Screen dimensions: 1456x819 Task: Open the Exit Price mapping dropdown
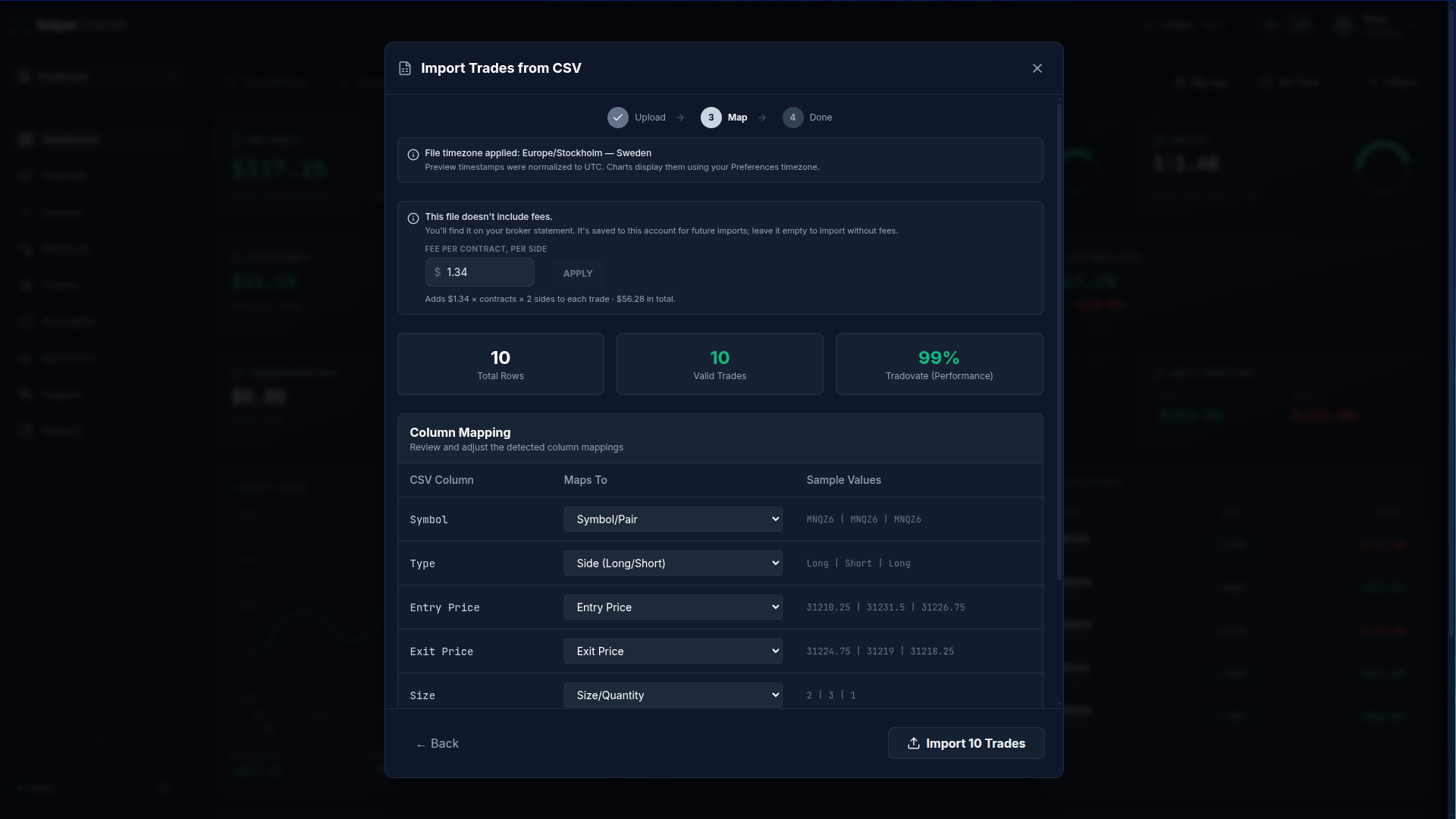pos(673,651)
